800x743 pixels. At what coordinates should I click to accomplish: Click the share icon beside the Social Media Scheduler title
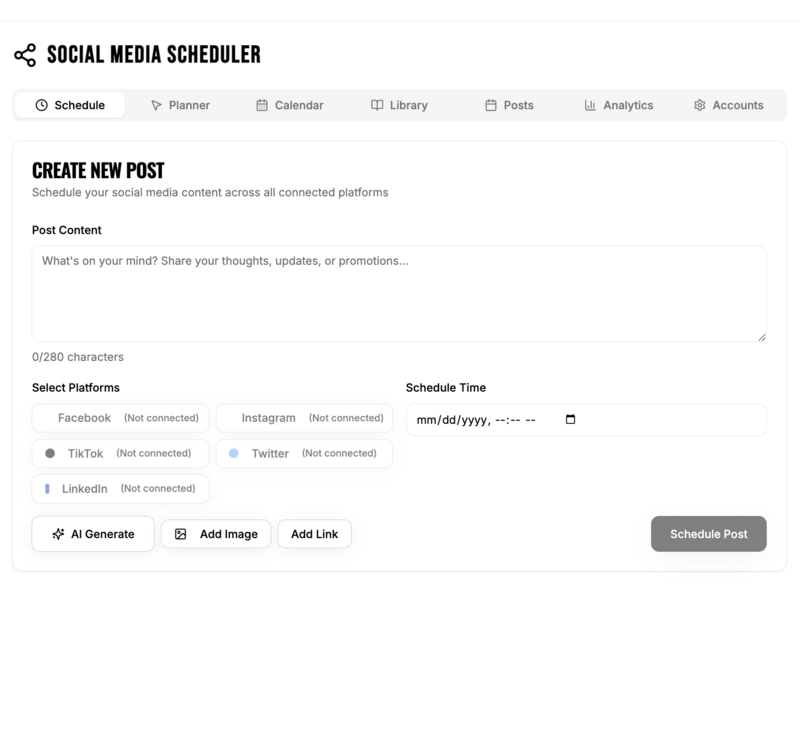coord(25,55)
